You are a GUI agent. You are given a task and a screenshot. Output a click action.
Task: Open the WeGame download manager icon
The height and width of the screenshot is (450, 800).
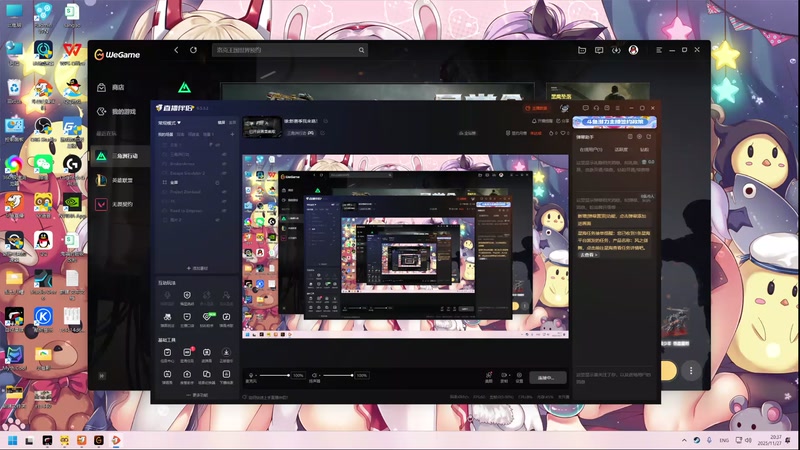616,50
